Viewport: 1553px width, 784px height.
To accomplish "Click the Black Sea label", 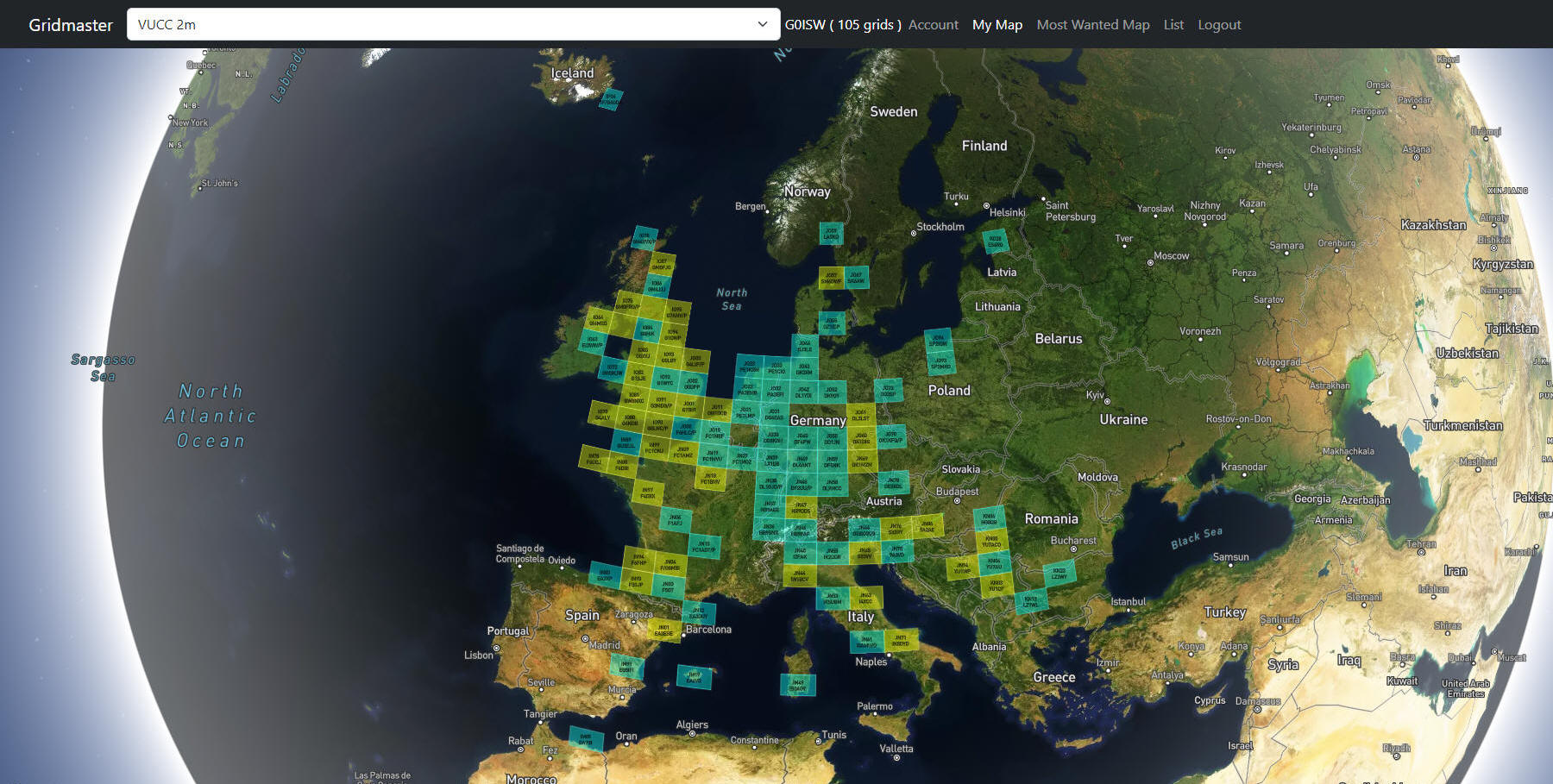I will [x=1197, y=538].
